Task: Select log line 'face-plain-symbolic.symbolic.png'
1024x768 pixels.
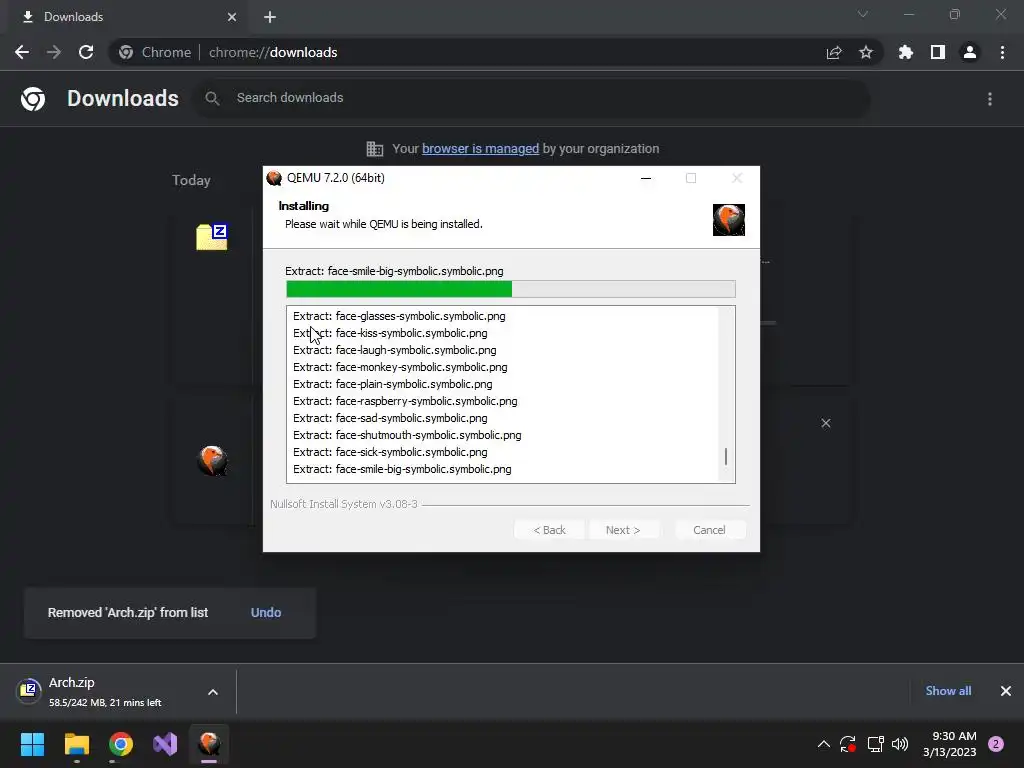Action: coord(392,384)
